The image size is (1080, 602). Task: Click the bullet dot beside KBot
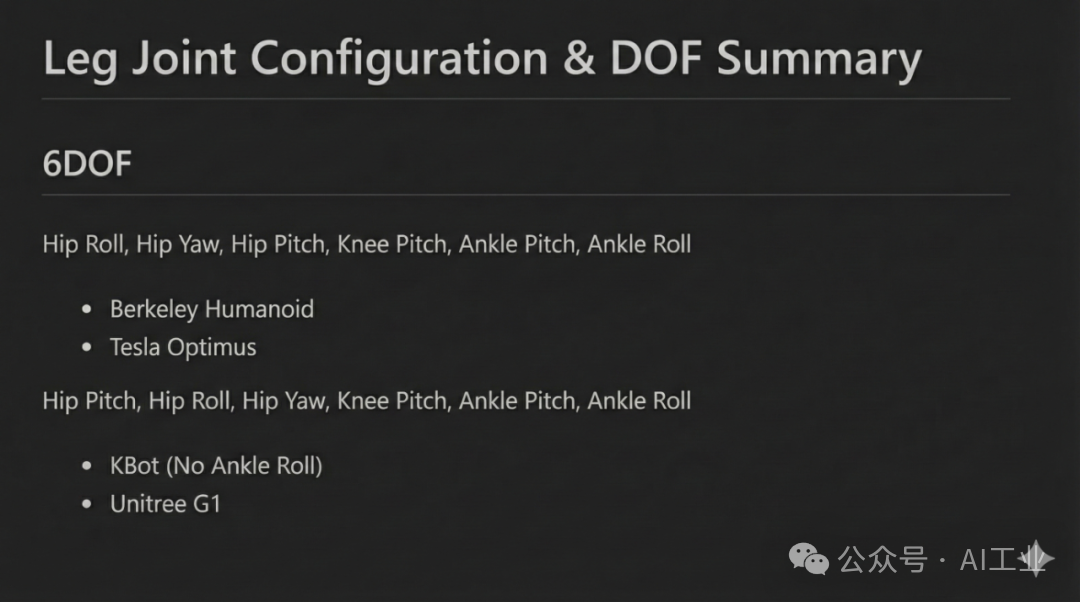pyautogui.click(x=88, y=466)
